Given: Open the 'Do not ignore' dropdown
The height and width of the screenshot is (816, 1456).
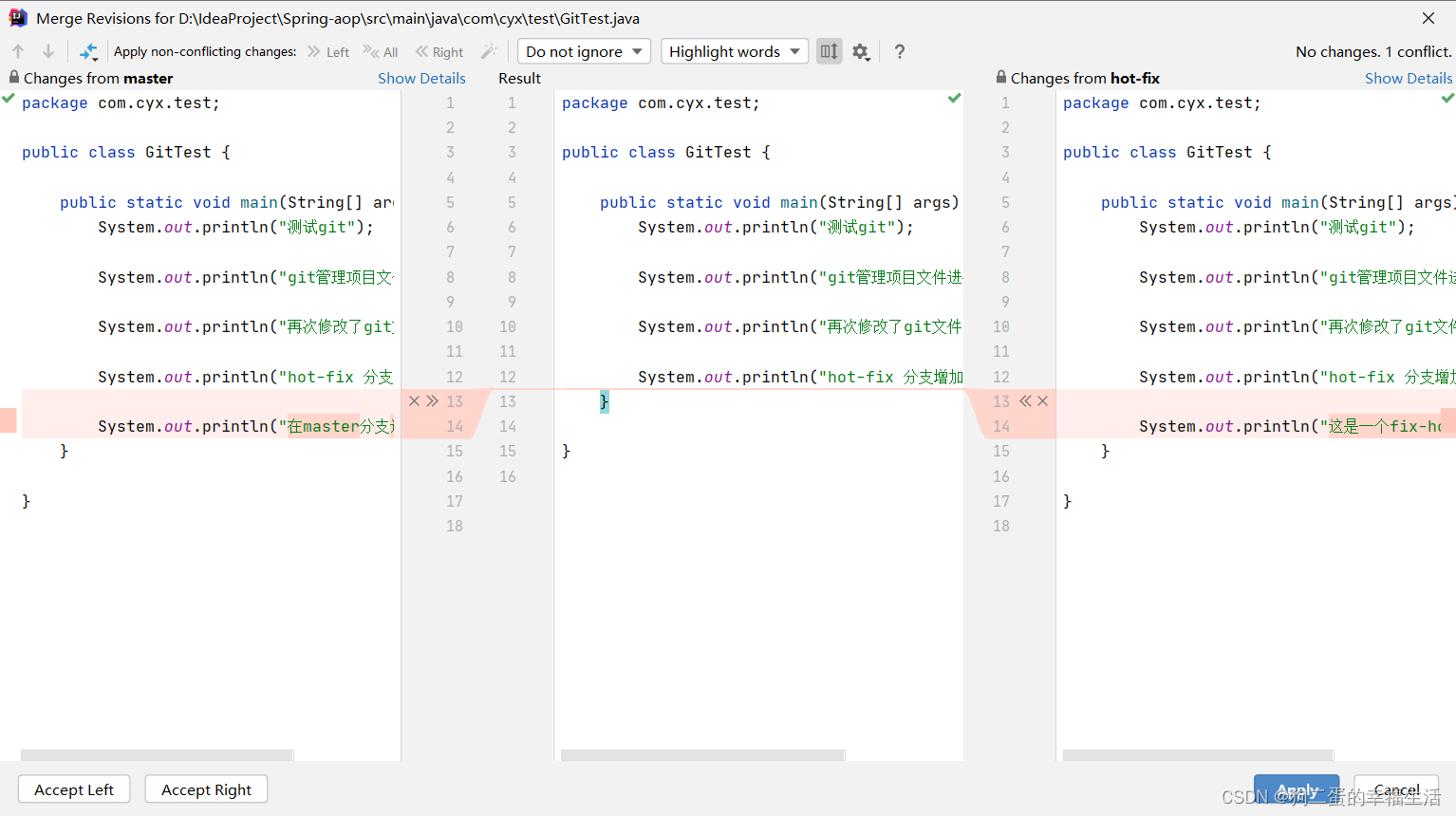Looking at the screenshot, I should (584, 51).
